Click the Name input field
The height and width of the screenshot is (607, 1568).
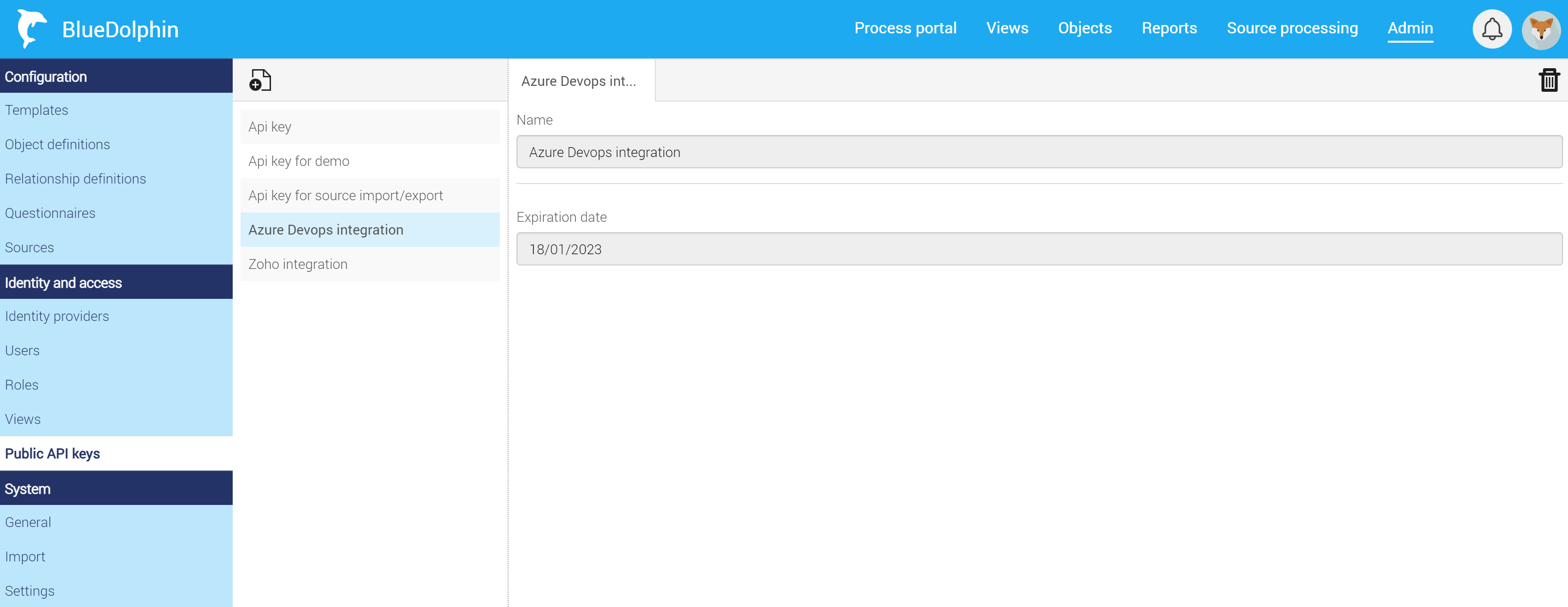coord(1038,152)
